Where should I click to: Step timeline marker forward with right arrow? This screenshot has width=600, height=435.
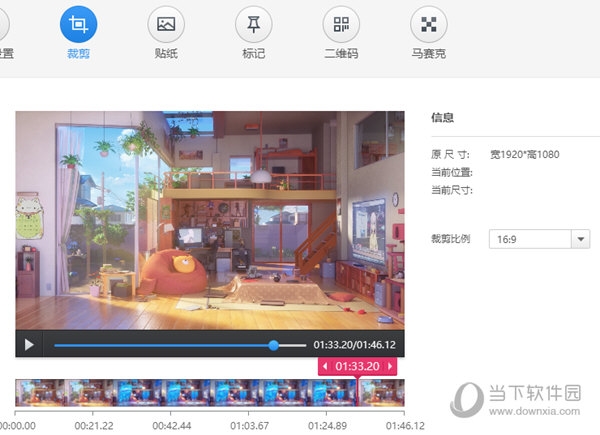click(x=390, y=366)
